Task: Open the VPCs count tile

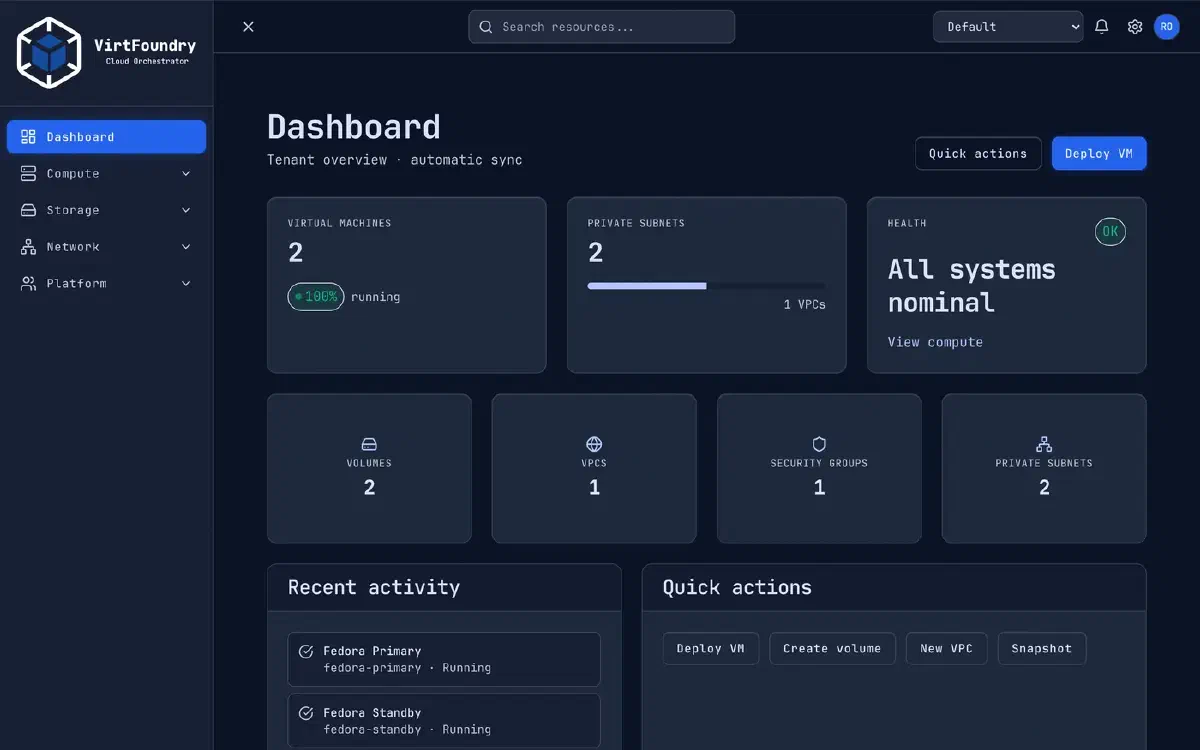Action: [x=594, y=469]
